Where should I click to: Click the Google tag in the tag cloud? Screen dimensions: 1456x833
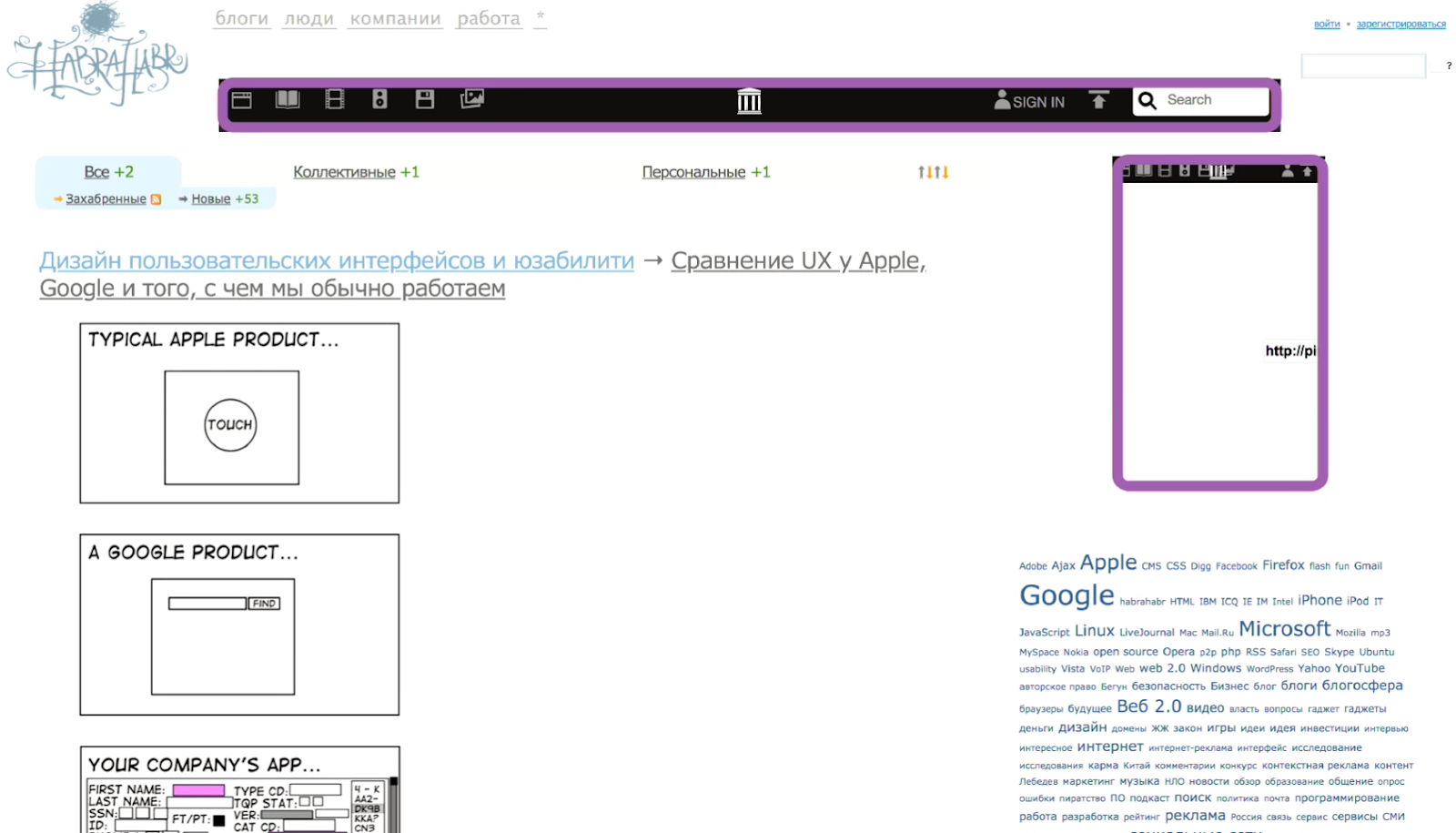[1067, 595]
